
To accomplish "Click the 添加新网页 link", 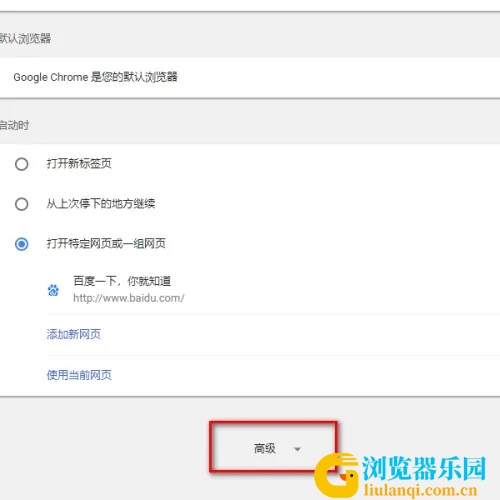I will [74, 334].
